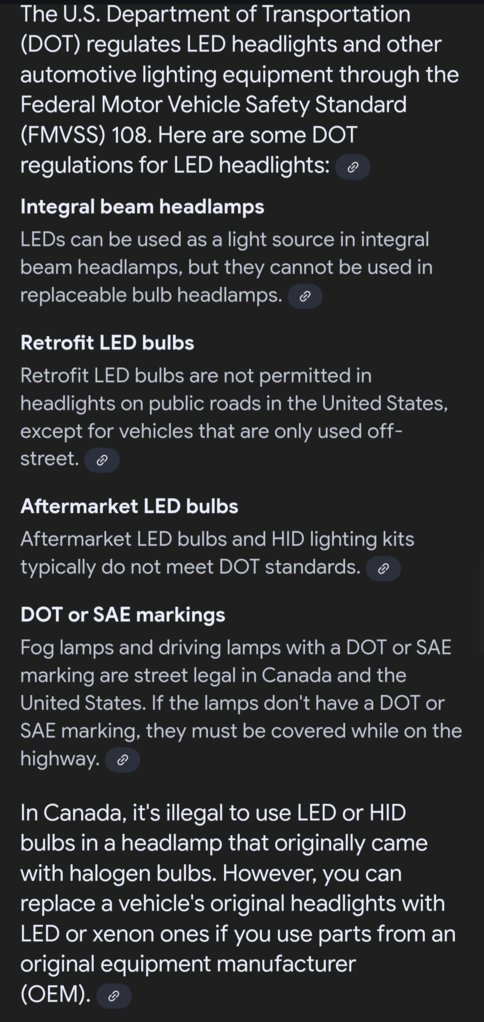Click the paragraph 'Retrofit LED bulbs are not permitted'

[234, 417]
